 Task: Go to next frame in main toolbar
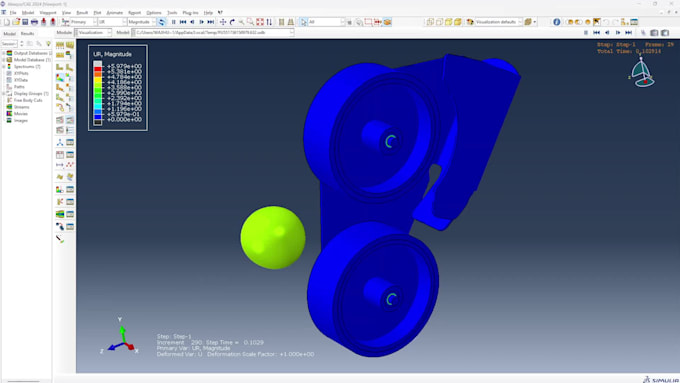pos(201,22)
